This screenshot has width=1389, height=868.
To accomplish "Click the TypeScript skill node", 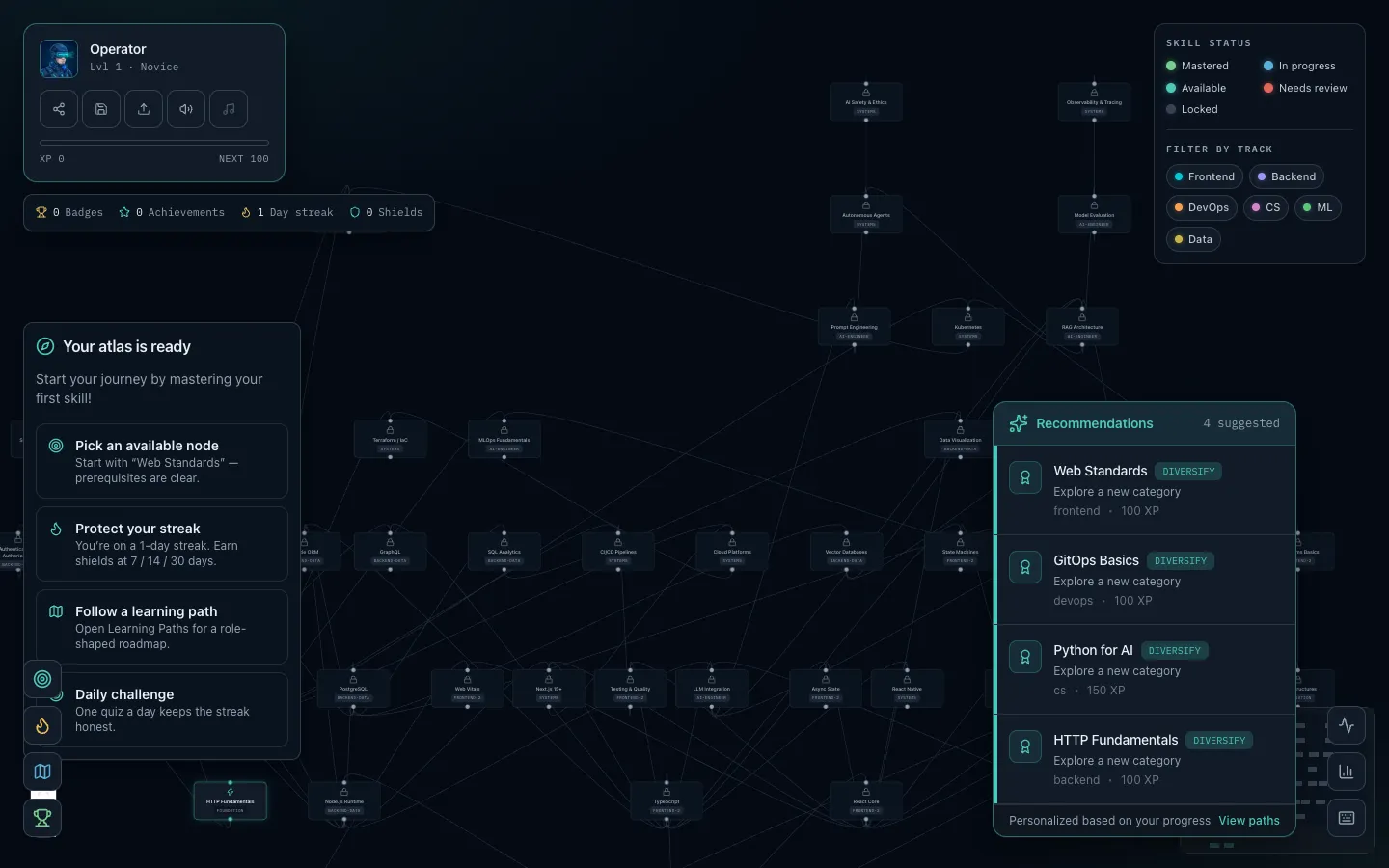I will 667,801.
